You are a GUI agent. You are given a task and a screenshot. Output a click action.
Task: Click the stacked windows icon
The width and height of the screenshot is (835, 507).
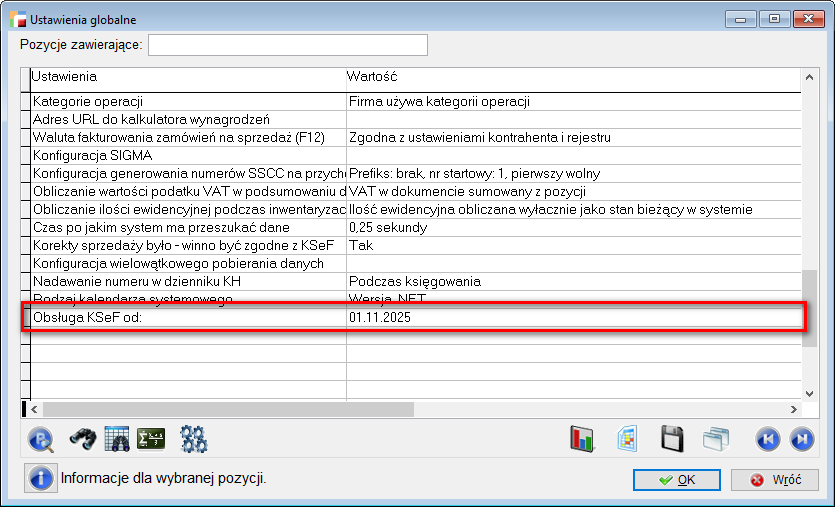click(x=716, y=439)
